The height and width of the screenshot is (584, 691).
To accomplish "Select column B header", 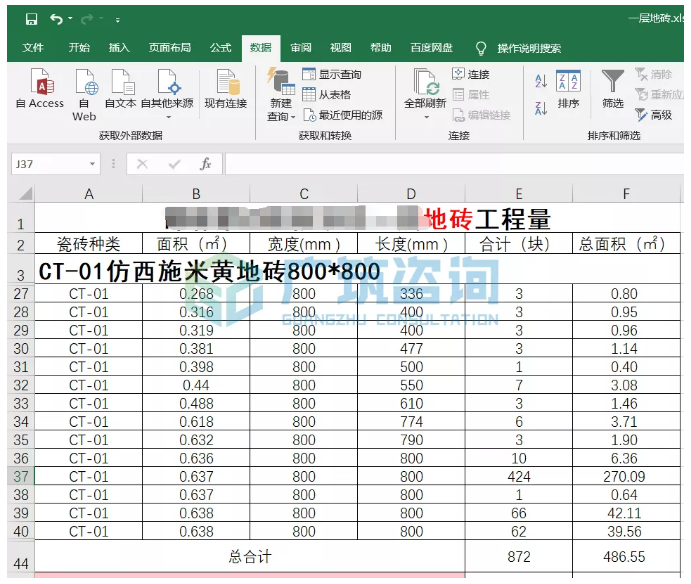I will point(196,193).
